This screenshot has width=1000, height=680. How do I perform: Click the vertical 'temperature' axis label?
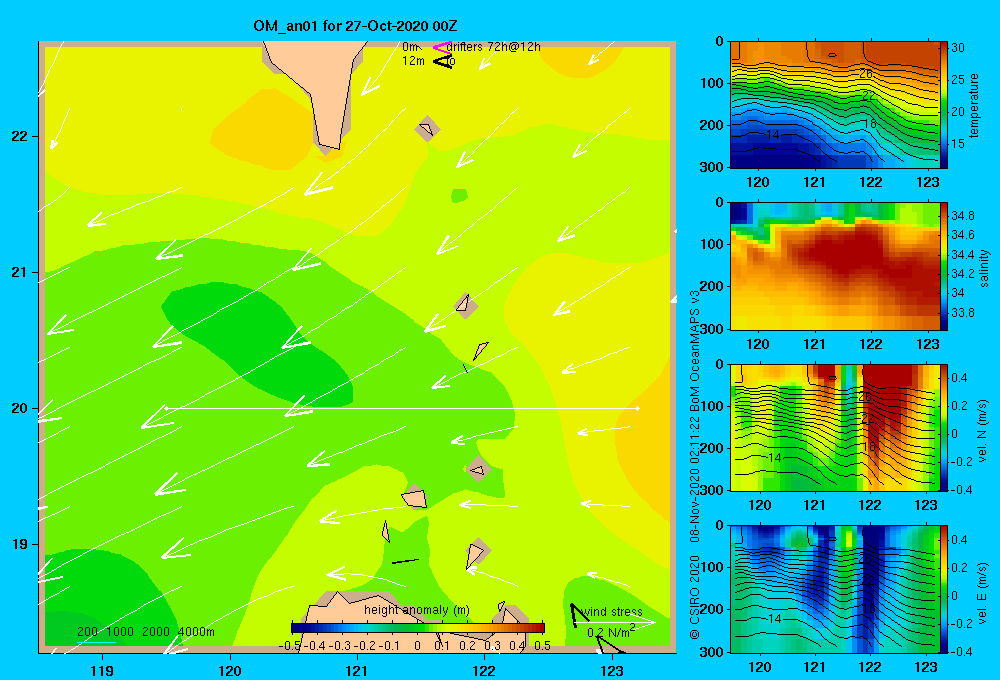click(x=973, y=105)
